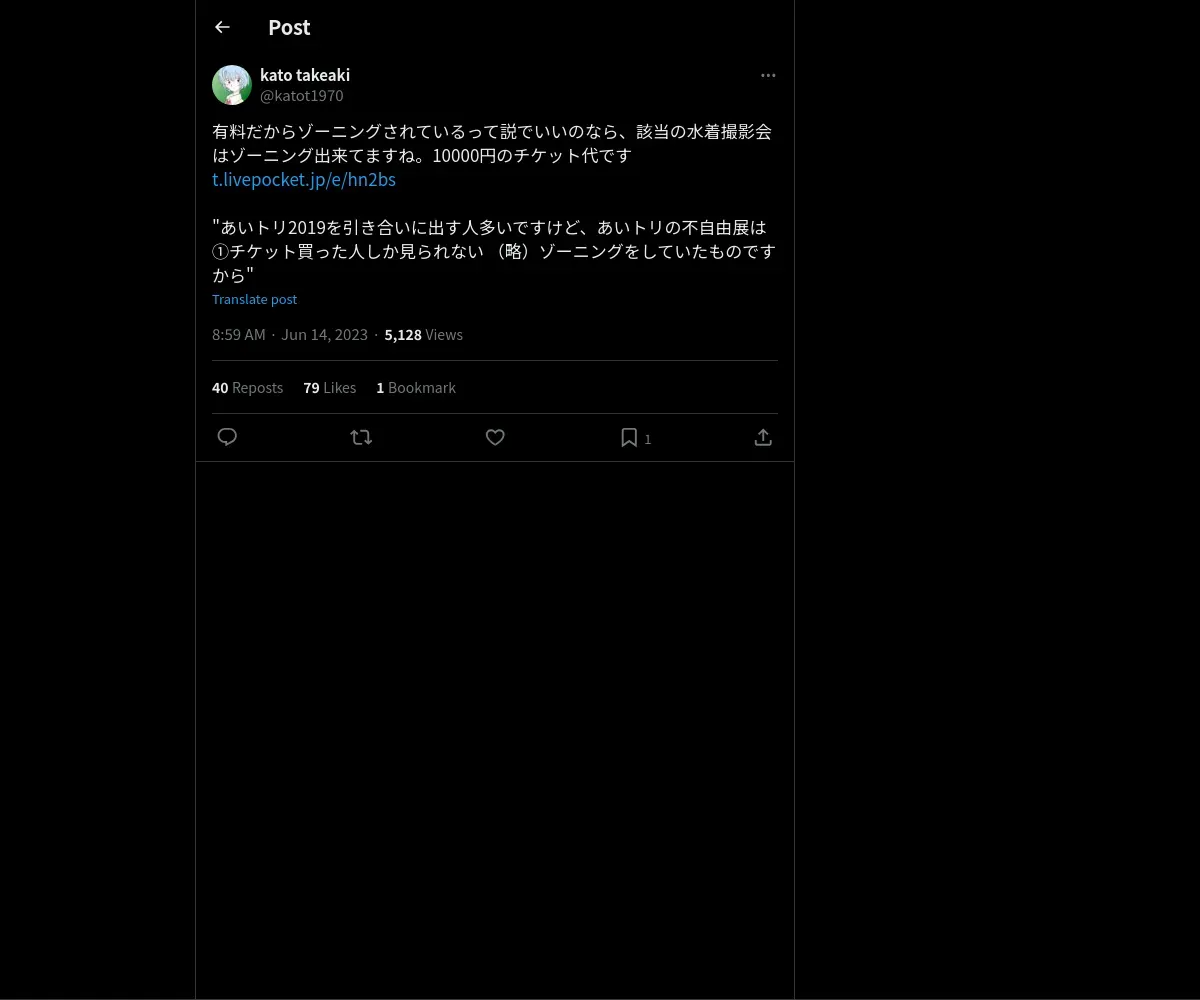Repost using the retweet arrows icon
This screenshot has width=1200, height=1000.
click(x=361, y=437)
